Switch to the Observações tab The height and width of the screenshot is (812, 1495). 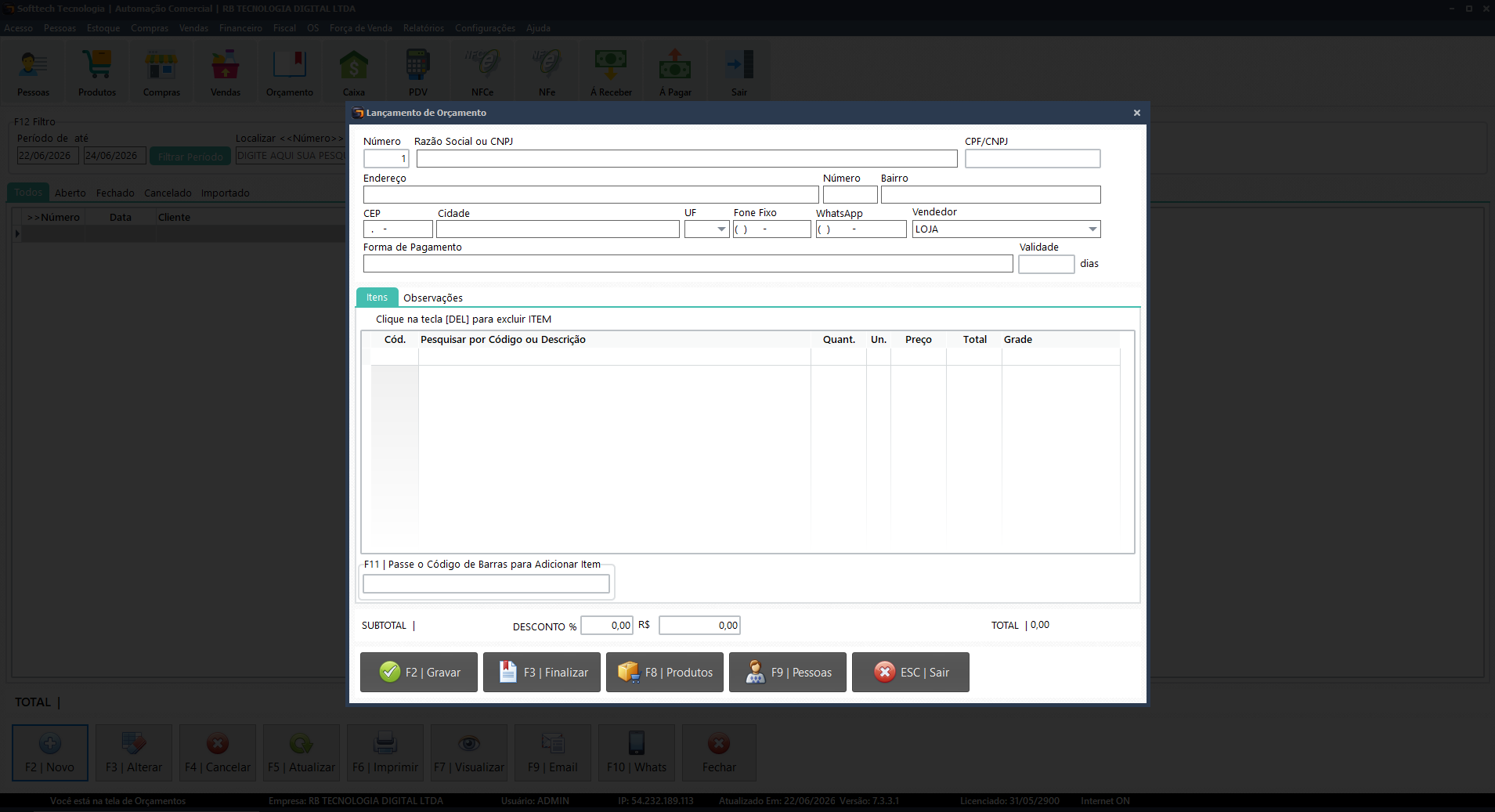pyautogui.click(x=433, y=298)
